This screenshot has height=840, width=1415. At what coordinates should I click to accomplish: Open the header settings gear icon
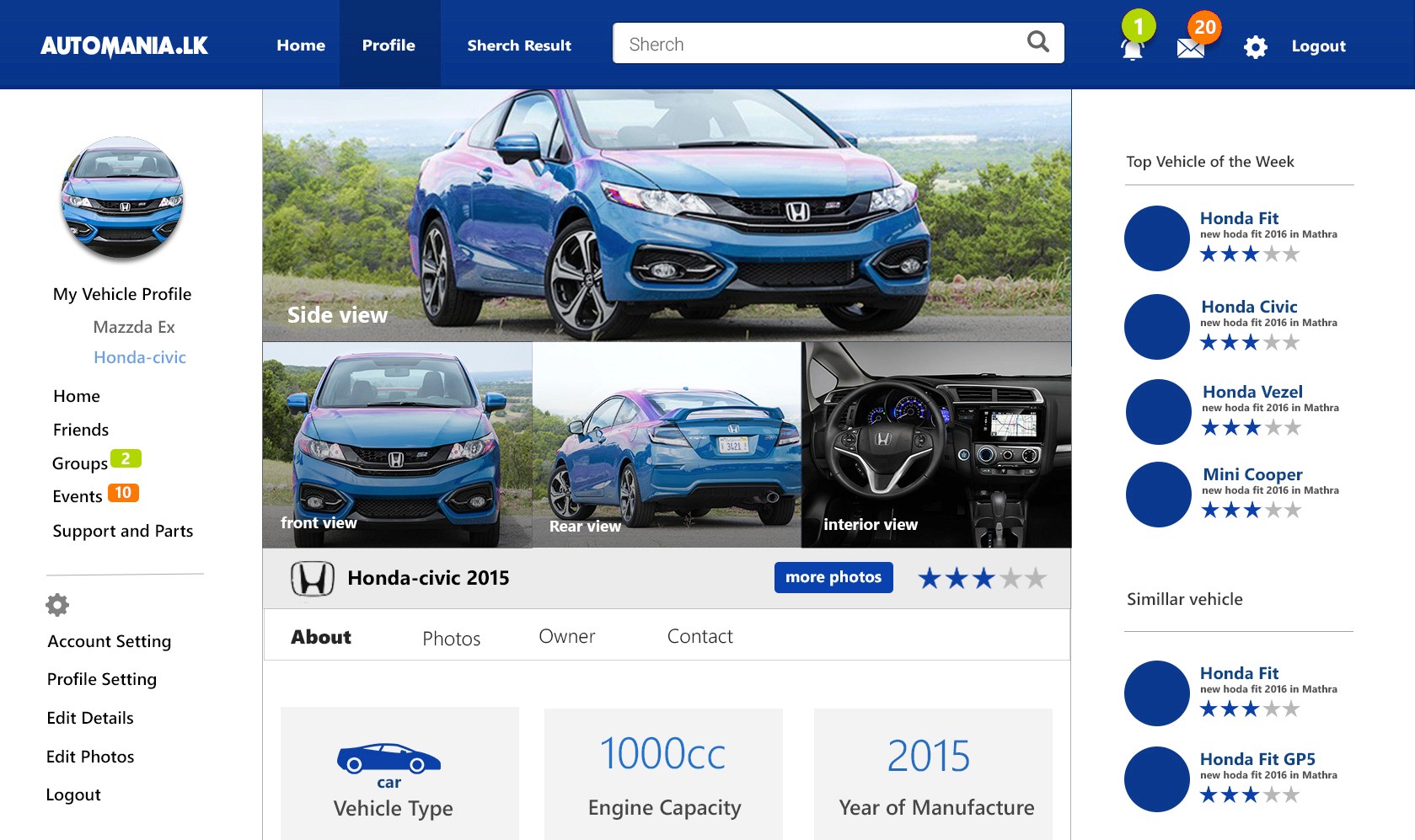pyautogui.click(x=1256, y=47)
